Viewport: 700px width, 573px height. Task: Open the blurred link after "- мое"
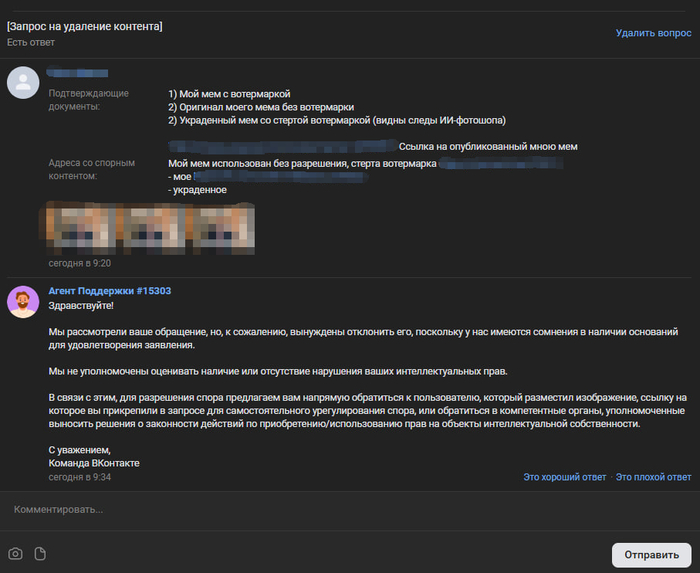point(262,177)
